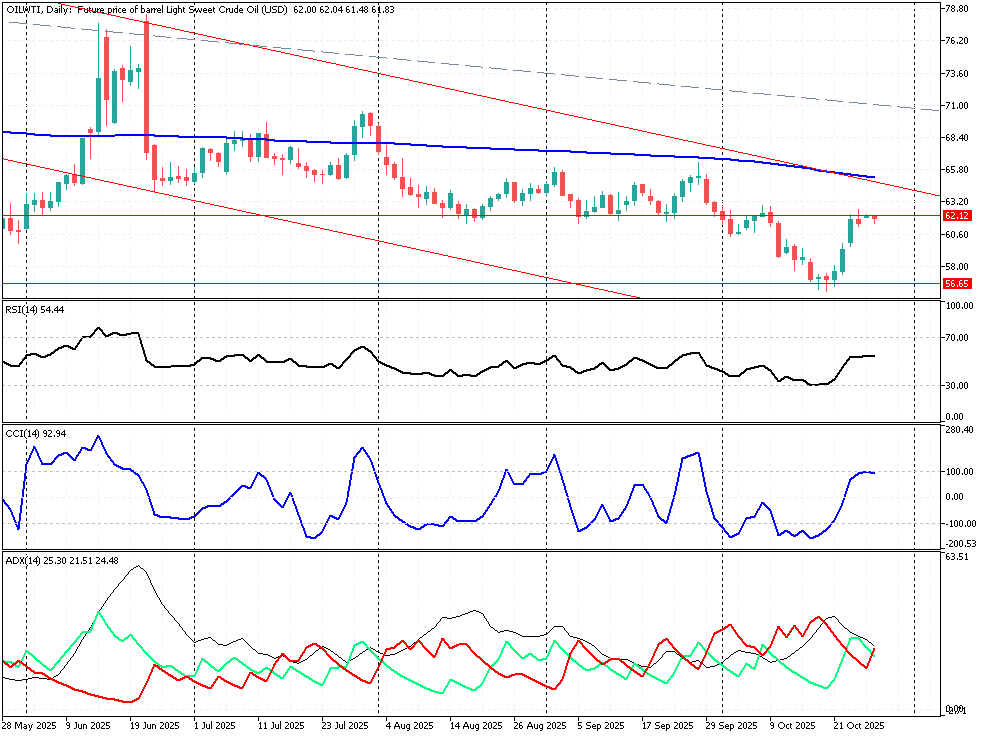Click the -200.53 value on CCI scale
The image size is (983, 737).
[x=958, y=540]
